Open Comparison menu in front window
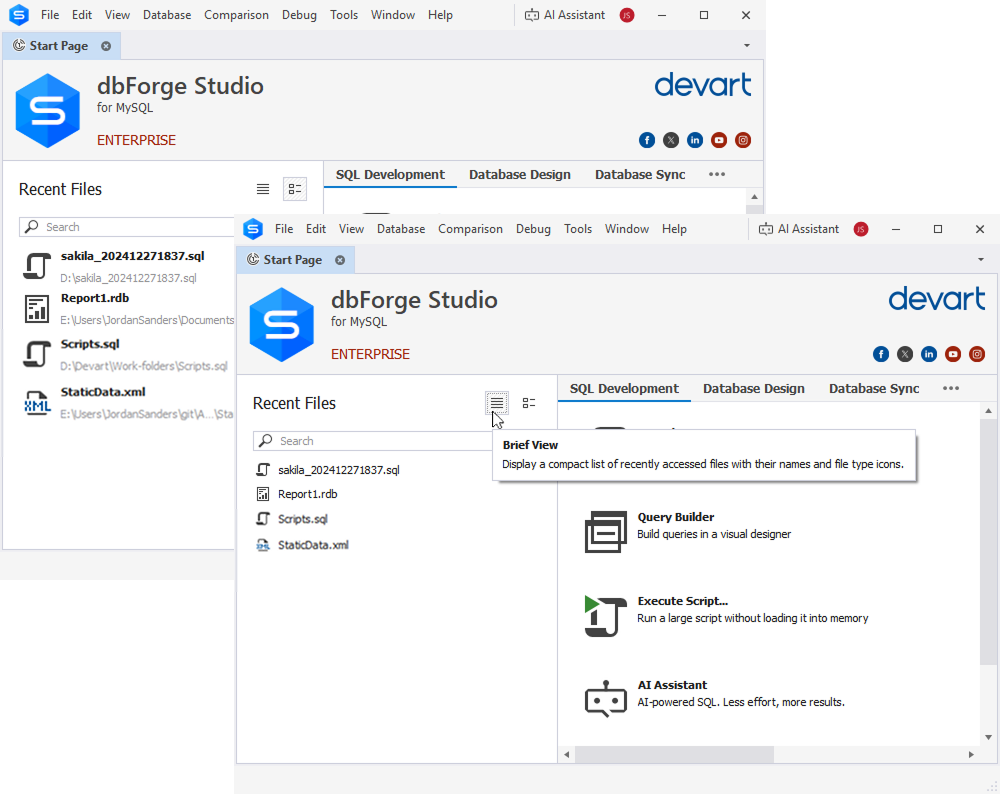1000x794 pixels. pos(470,229)
